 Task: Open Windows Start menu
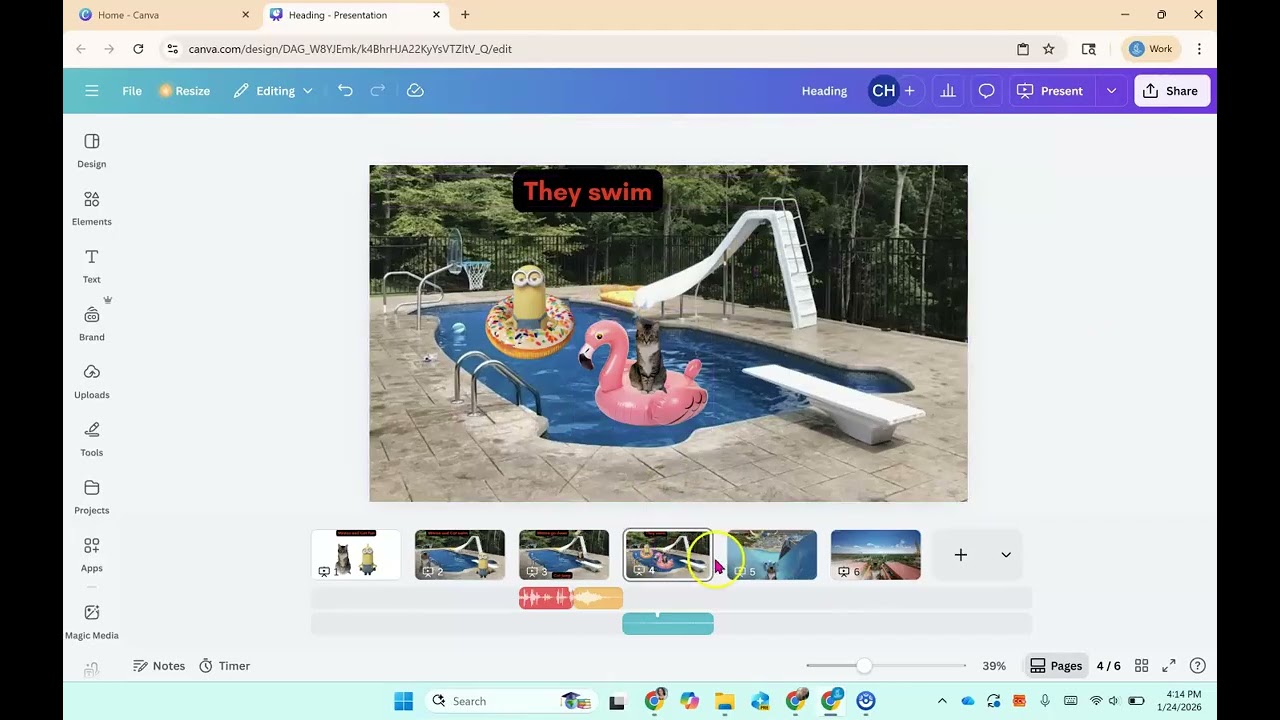click(x=403, y=701)
